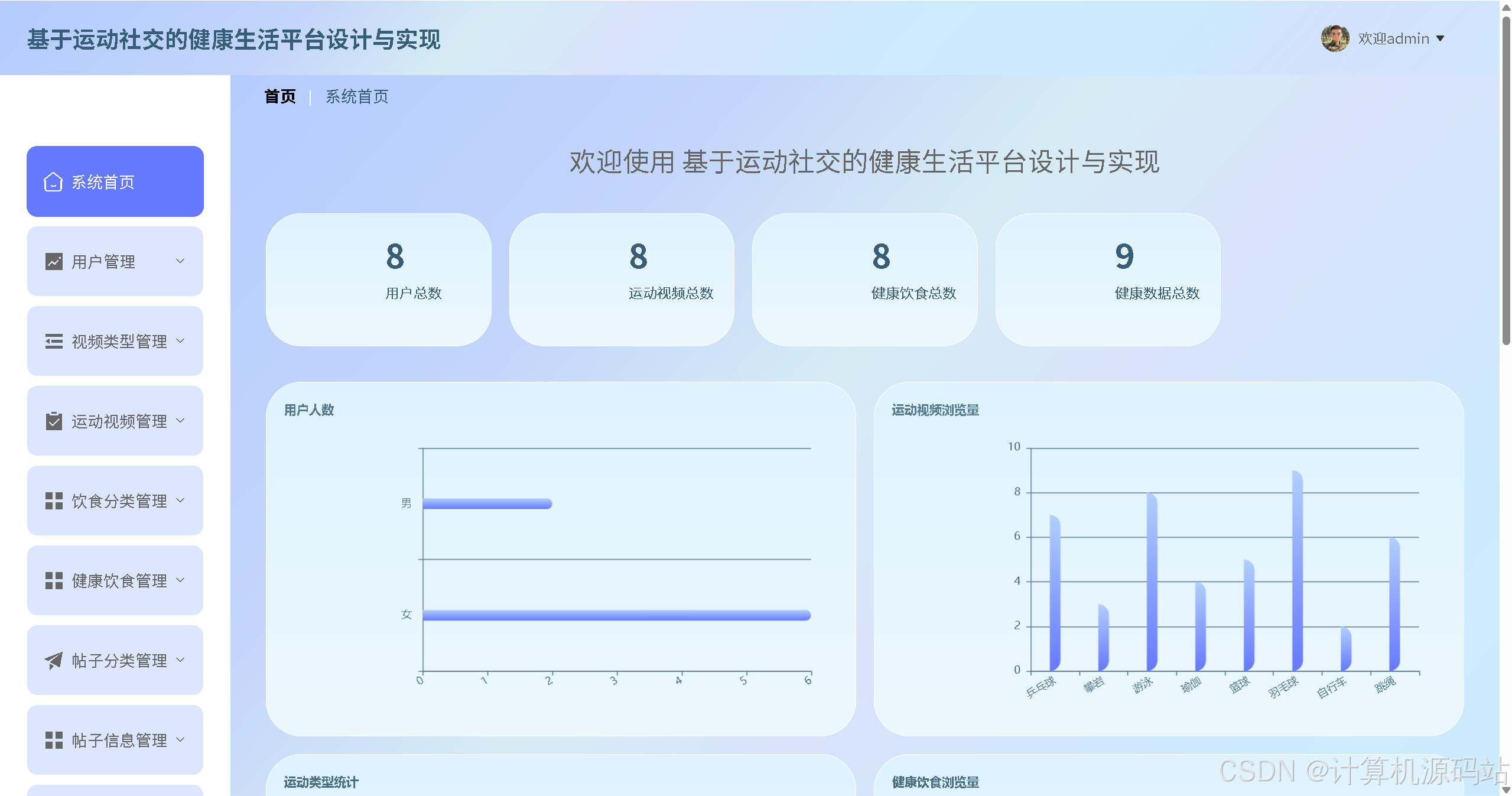Screen dimensions: 1512x796
Task: Click the 乒乓球 bar in the video chart
Action: [1055, 593]
